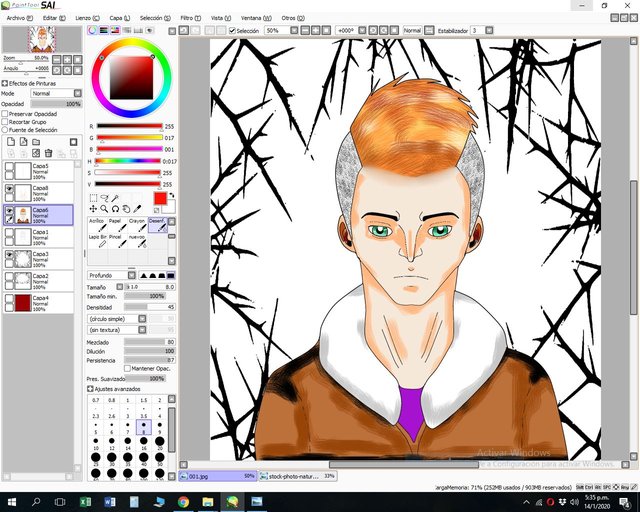Create a new layer folder
Screen dimensions: 640x512
36,142
